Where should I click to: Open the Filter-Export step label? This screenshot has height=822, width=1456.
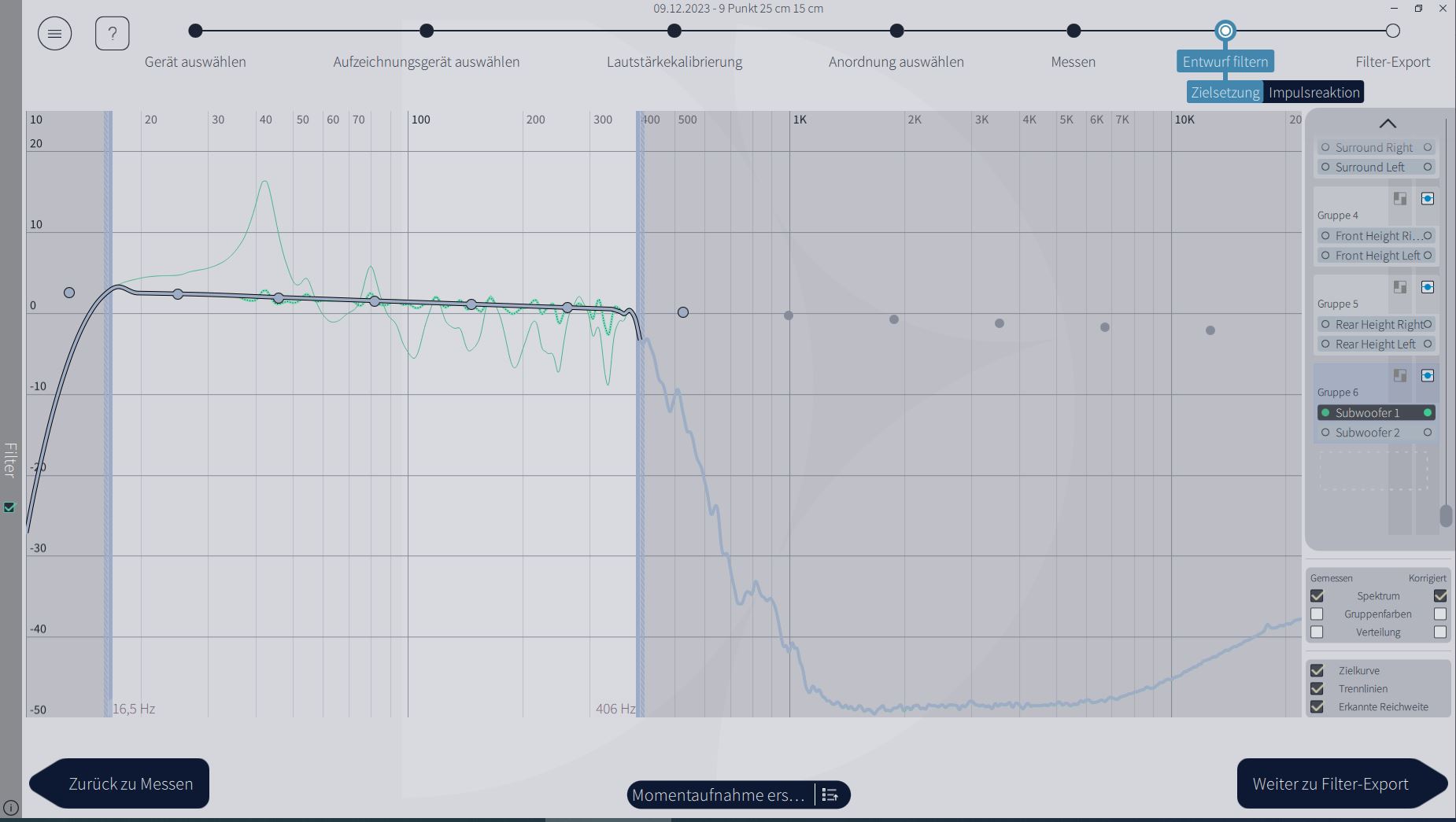[x=1393, y=61]
